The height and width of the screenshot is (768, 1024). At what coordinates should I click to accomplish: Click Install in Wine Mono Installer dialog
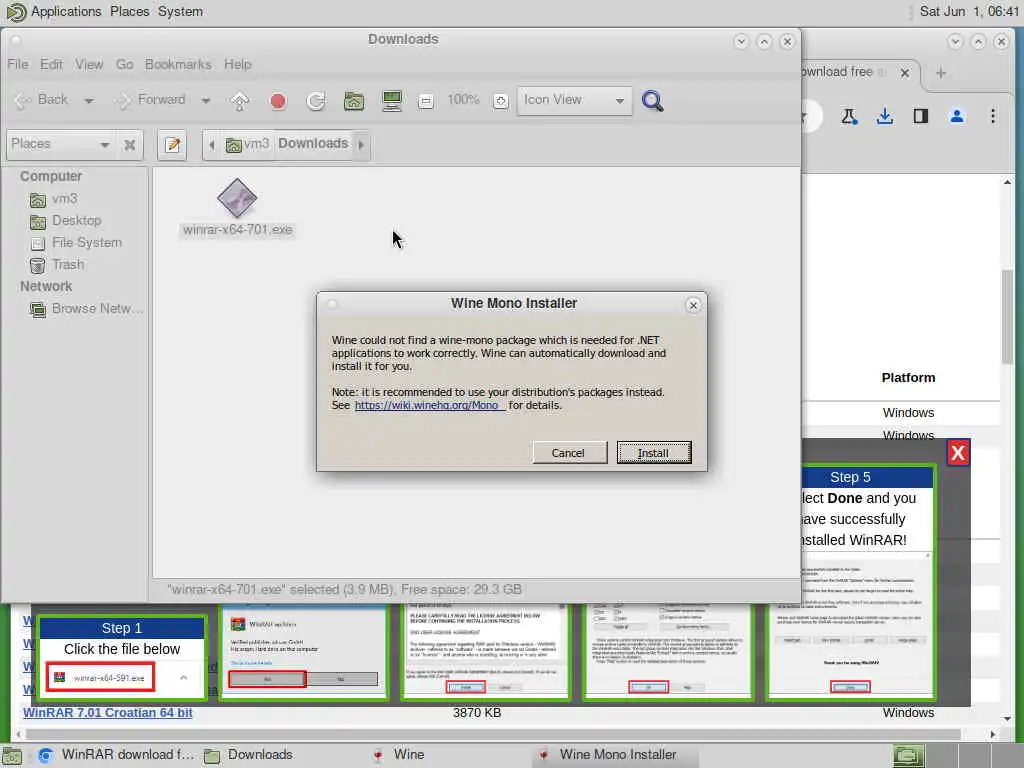coord(654,453)
